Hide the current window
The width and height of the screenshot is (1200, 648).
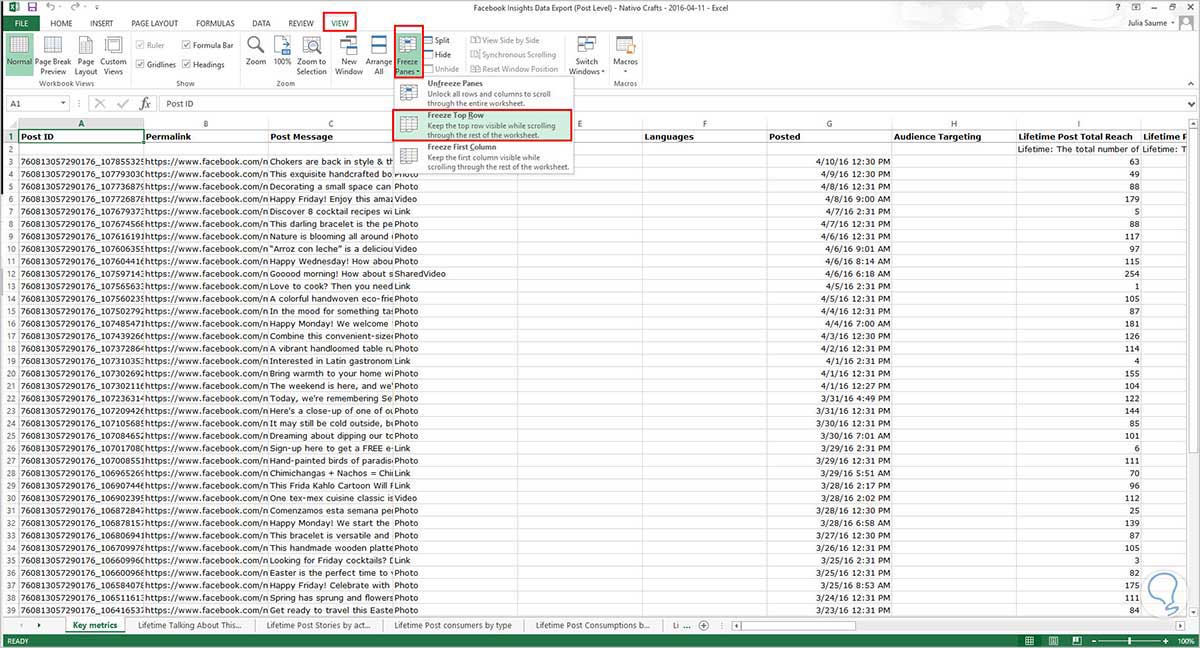click(x=437, y=55)
